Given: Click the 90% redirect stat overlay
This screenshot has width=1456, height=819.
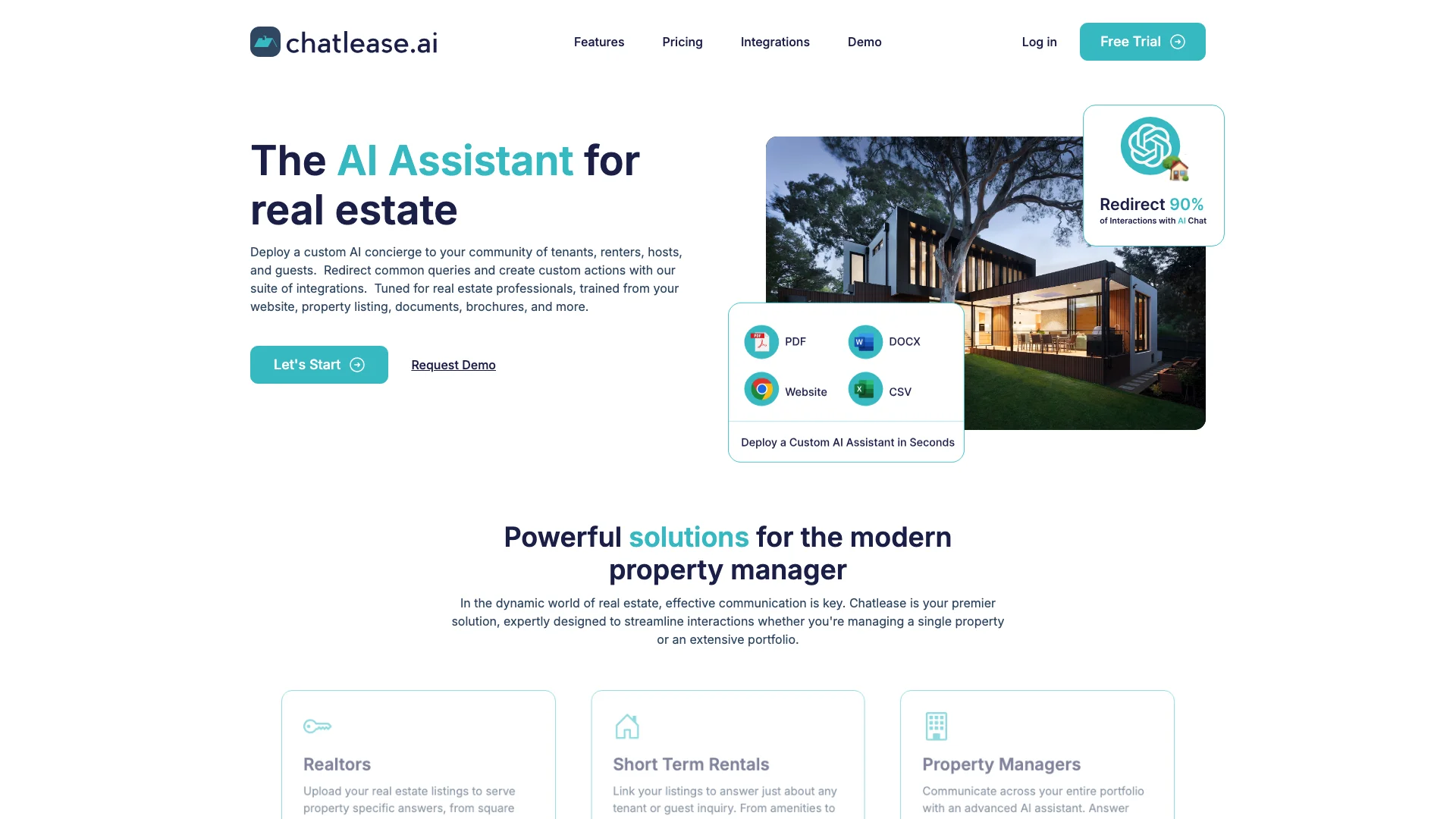Looking at the screenshot, I should pyautogui.click(x=1153, y=175).
